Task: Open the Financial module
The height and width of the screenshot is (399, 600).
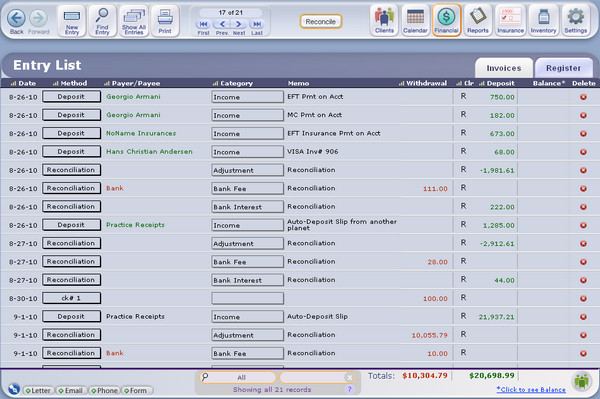Action: pyautogui.click(x=447, y=21)
